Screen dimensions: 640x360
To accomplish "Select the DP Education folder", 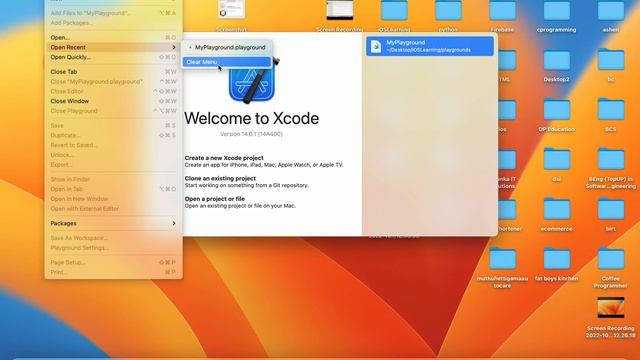I will pos(556,110).
